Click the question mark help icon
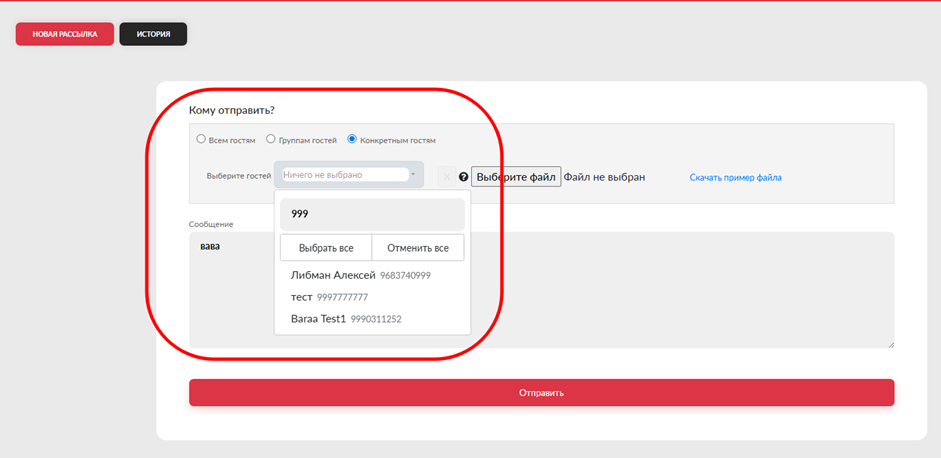This screenshot has height=458, width=941. point(464,177)
